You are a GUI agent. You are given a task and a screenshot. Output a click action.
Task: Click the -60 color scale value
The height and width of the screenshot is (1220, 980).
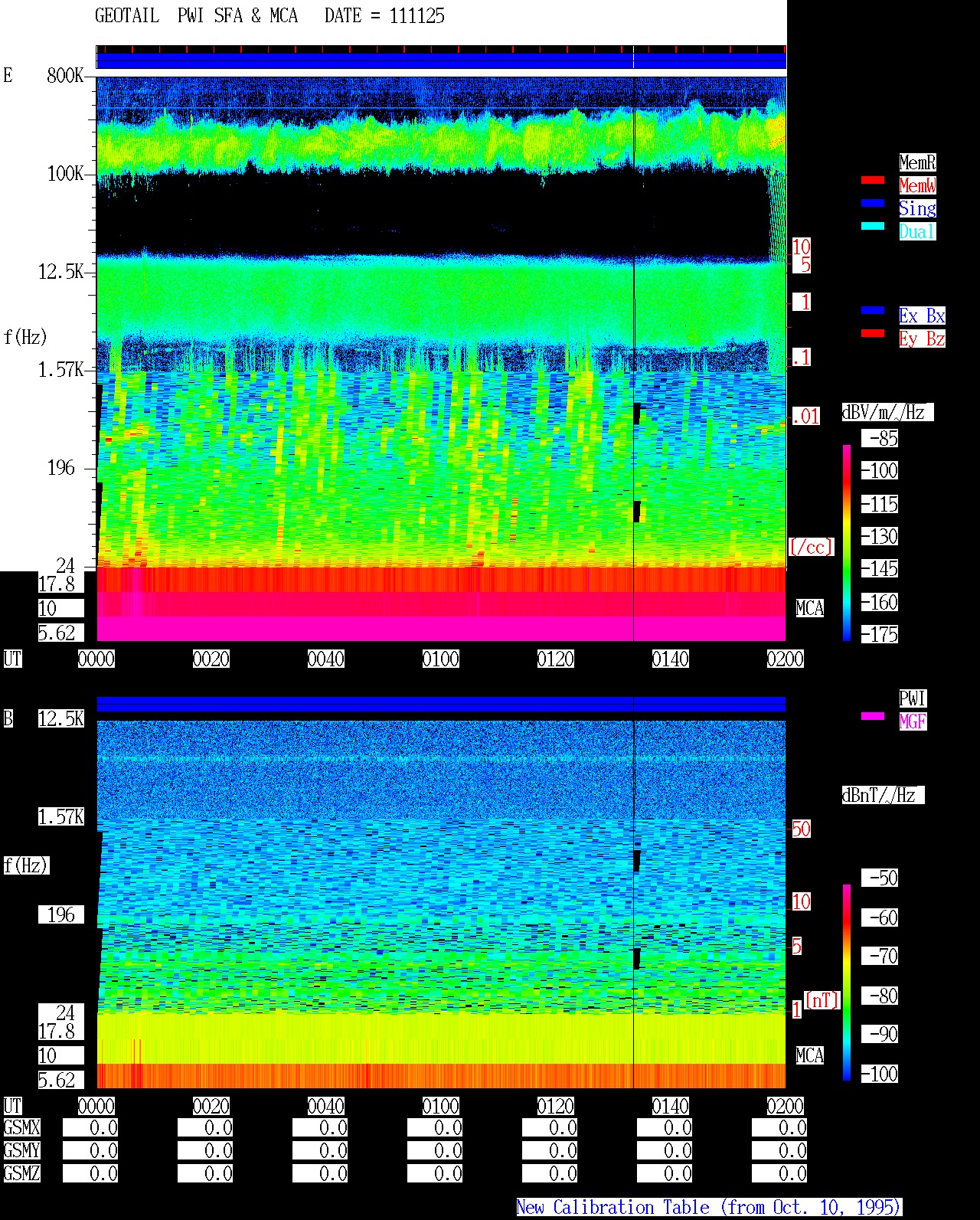[880, 917]
